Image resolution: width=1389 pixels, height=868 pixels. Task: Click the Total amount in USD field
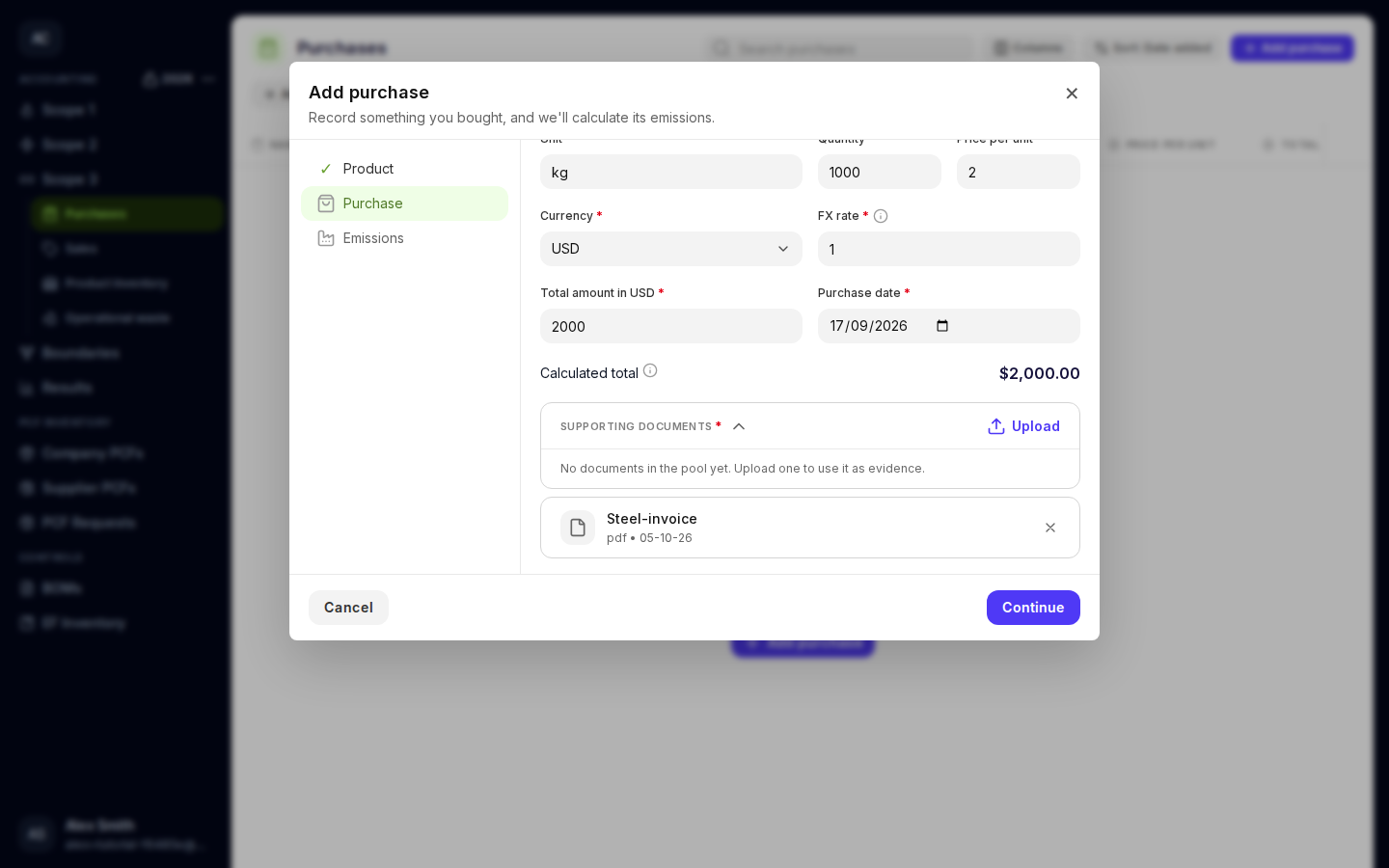(671, 326)
